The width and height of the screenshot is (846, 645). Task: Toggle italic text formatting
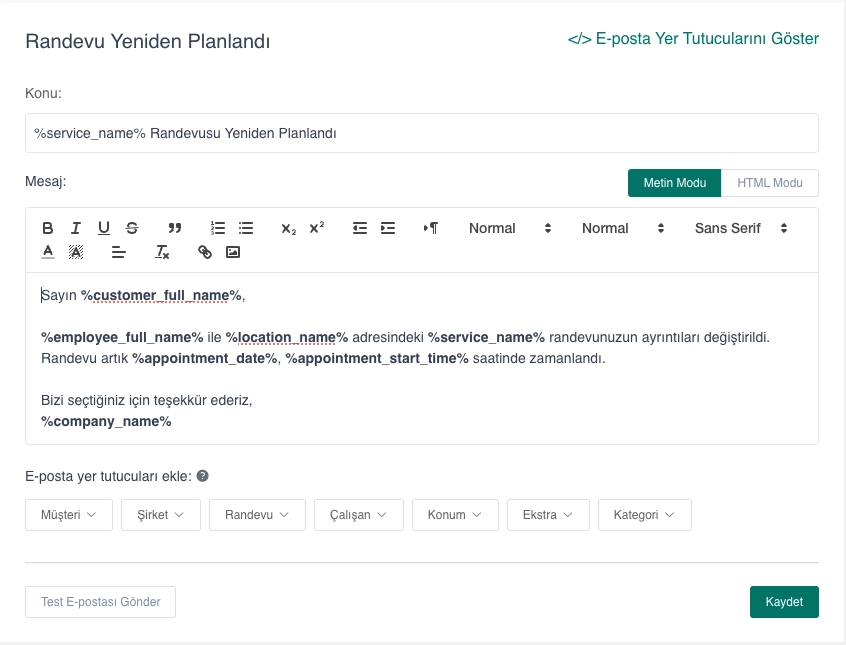click(75, 228)
